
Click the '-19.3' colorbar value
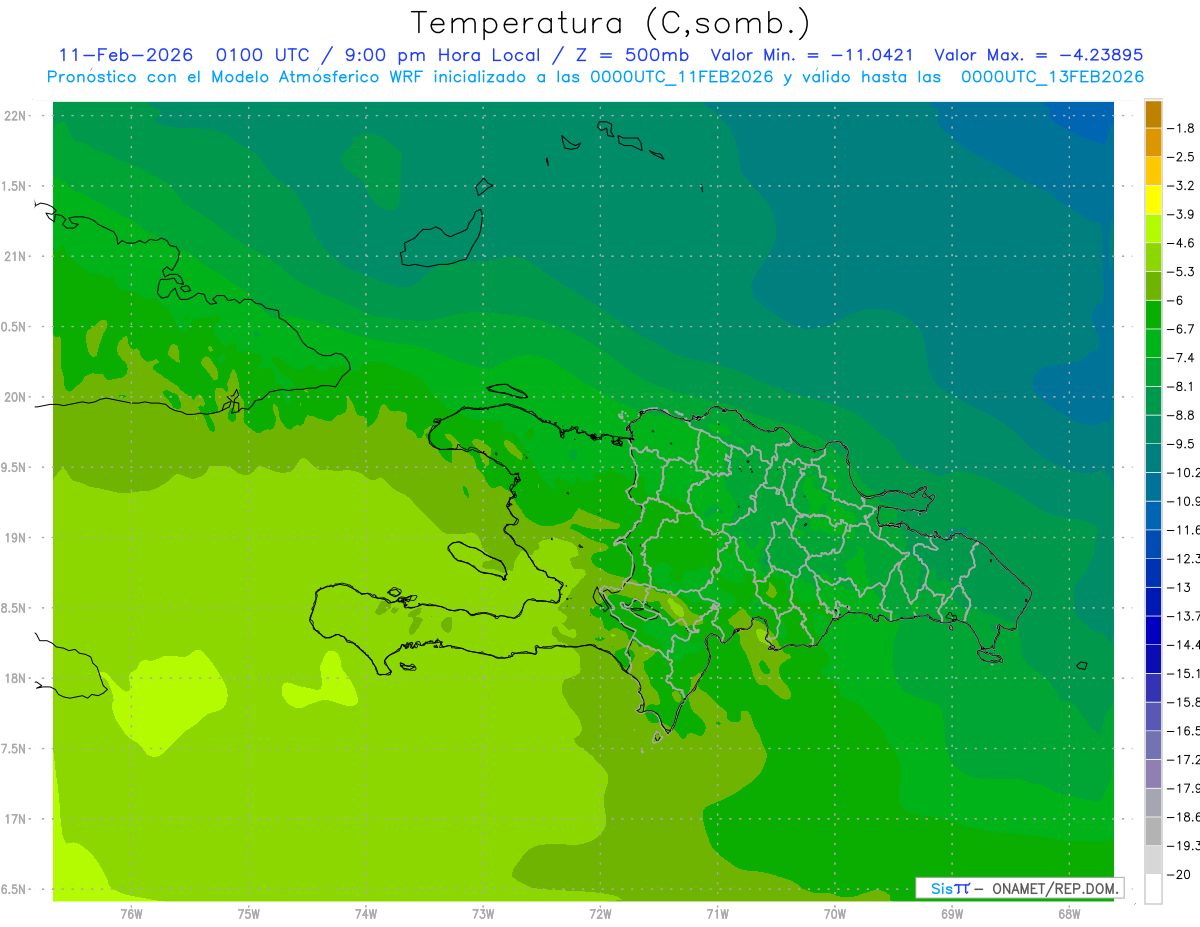point(1184,844)
